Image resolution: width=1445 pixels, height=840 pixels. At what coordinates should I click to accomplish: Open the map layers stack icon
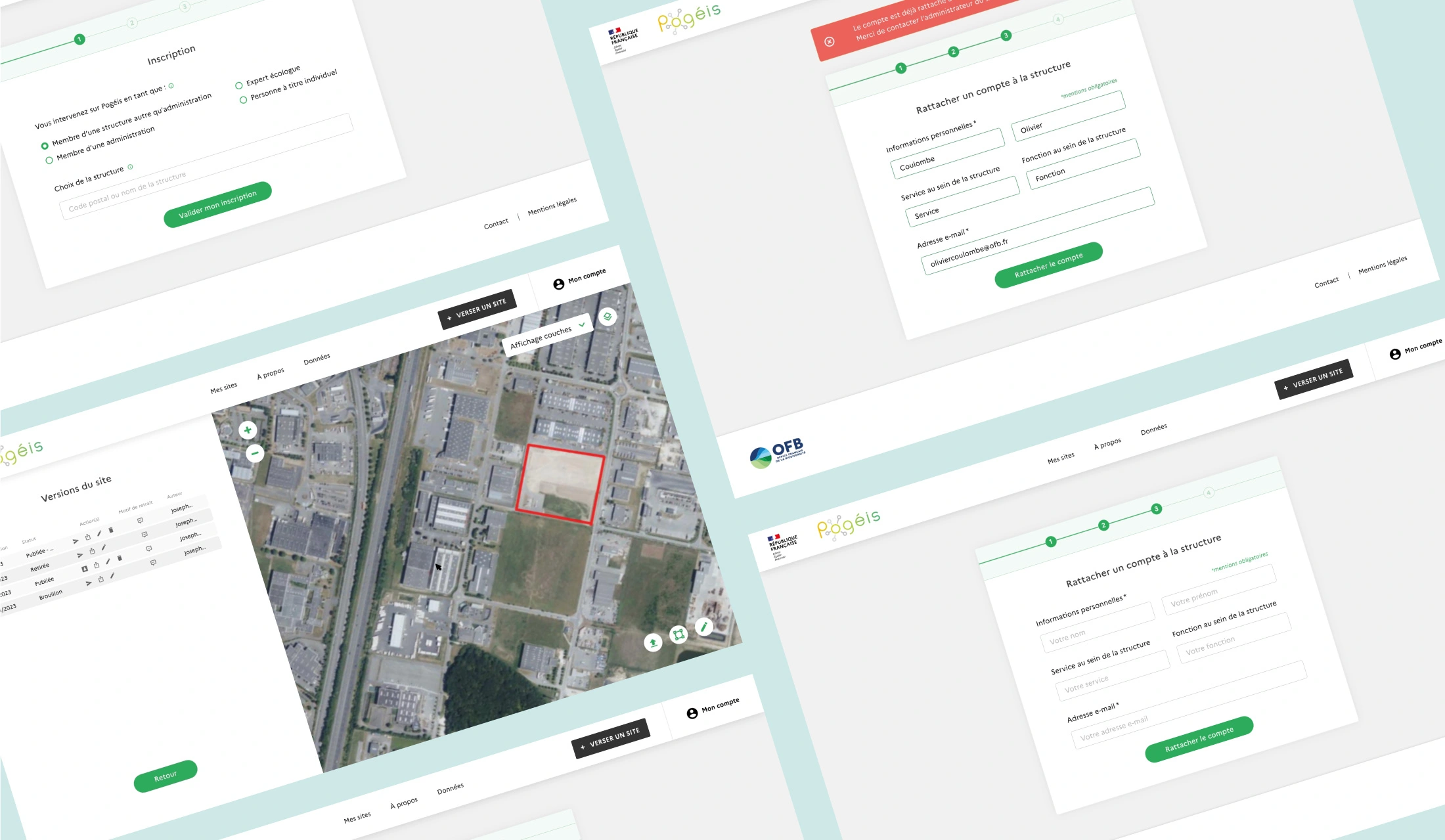pos(608,317)
